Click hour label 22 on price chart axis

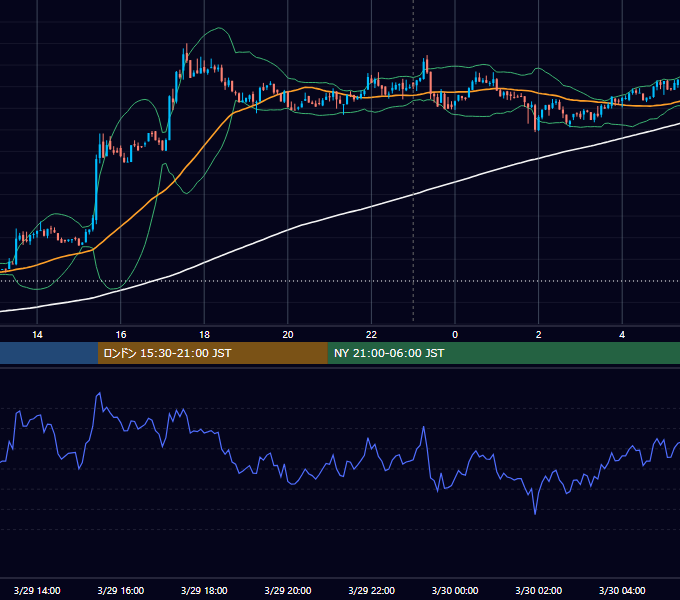371,335
